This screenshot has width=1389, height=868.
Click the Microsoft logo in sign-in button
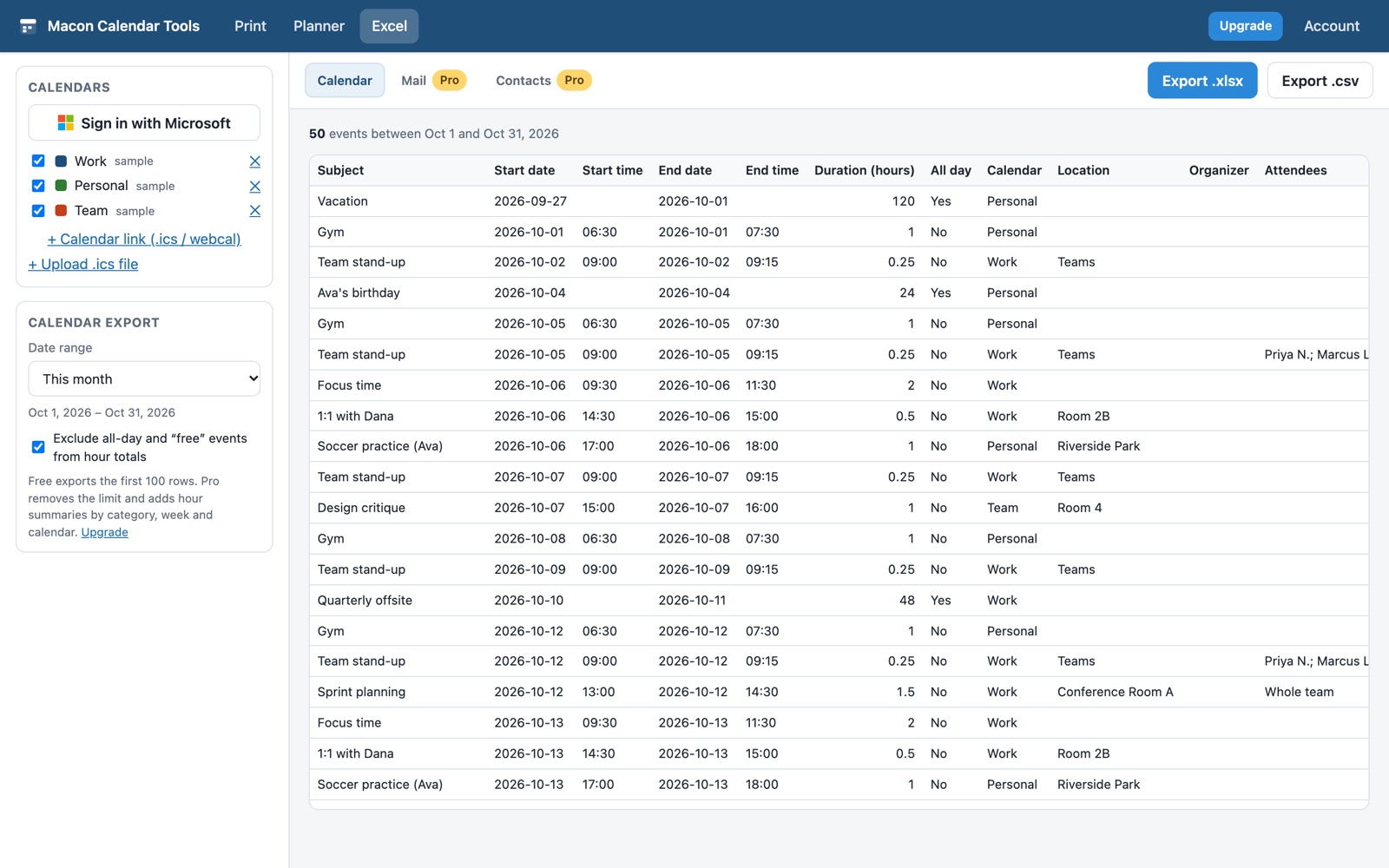coord(65,123)
